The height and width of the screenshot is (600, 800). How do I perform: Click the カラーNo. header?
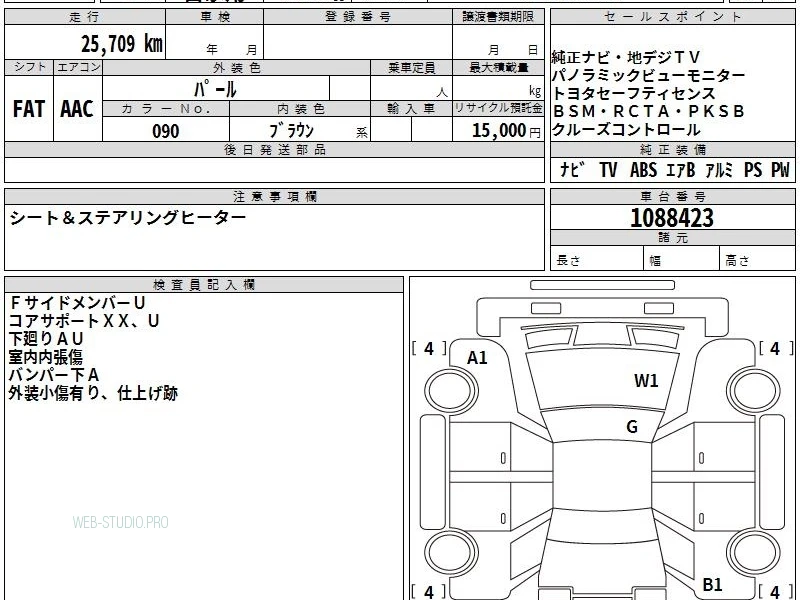click(x=166, y=109)
